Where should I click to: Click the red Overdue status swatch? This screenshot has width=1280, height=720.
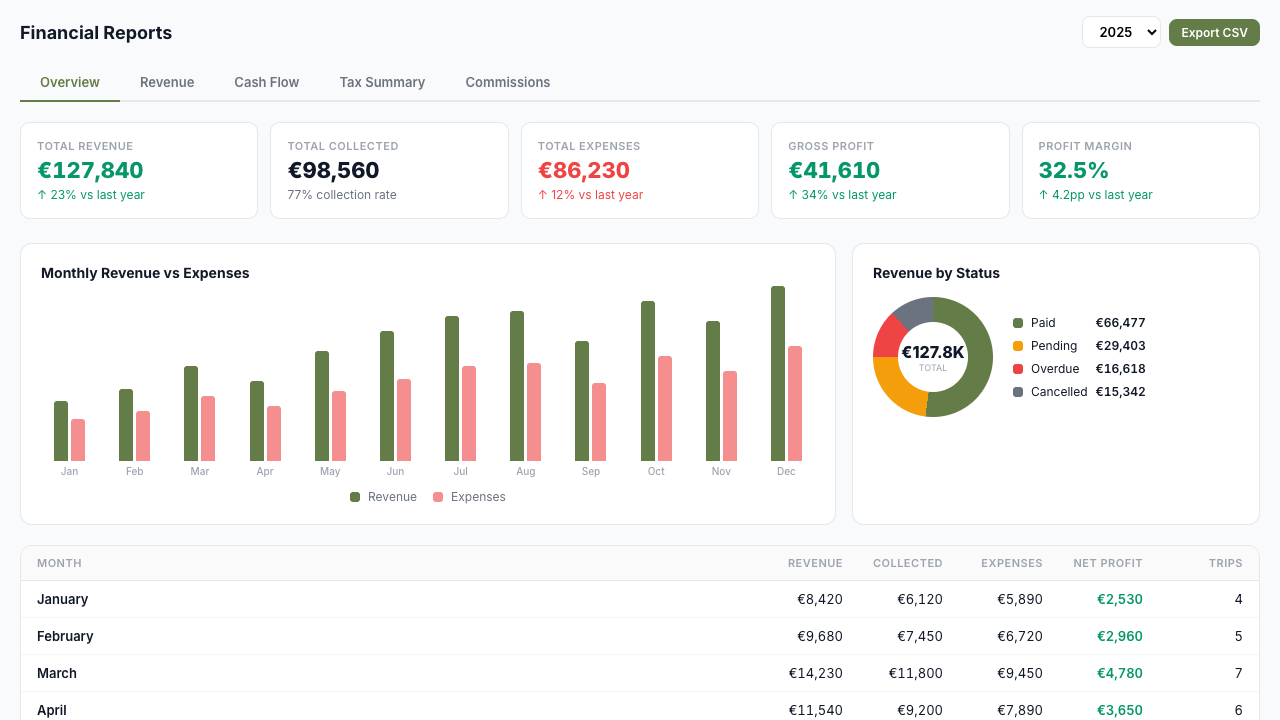(1018, 369)
